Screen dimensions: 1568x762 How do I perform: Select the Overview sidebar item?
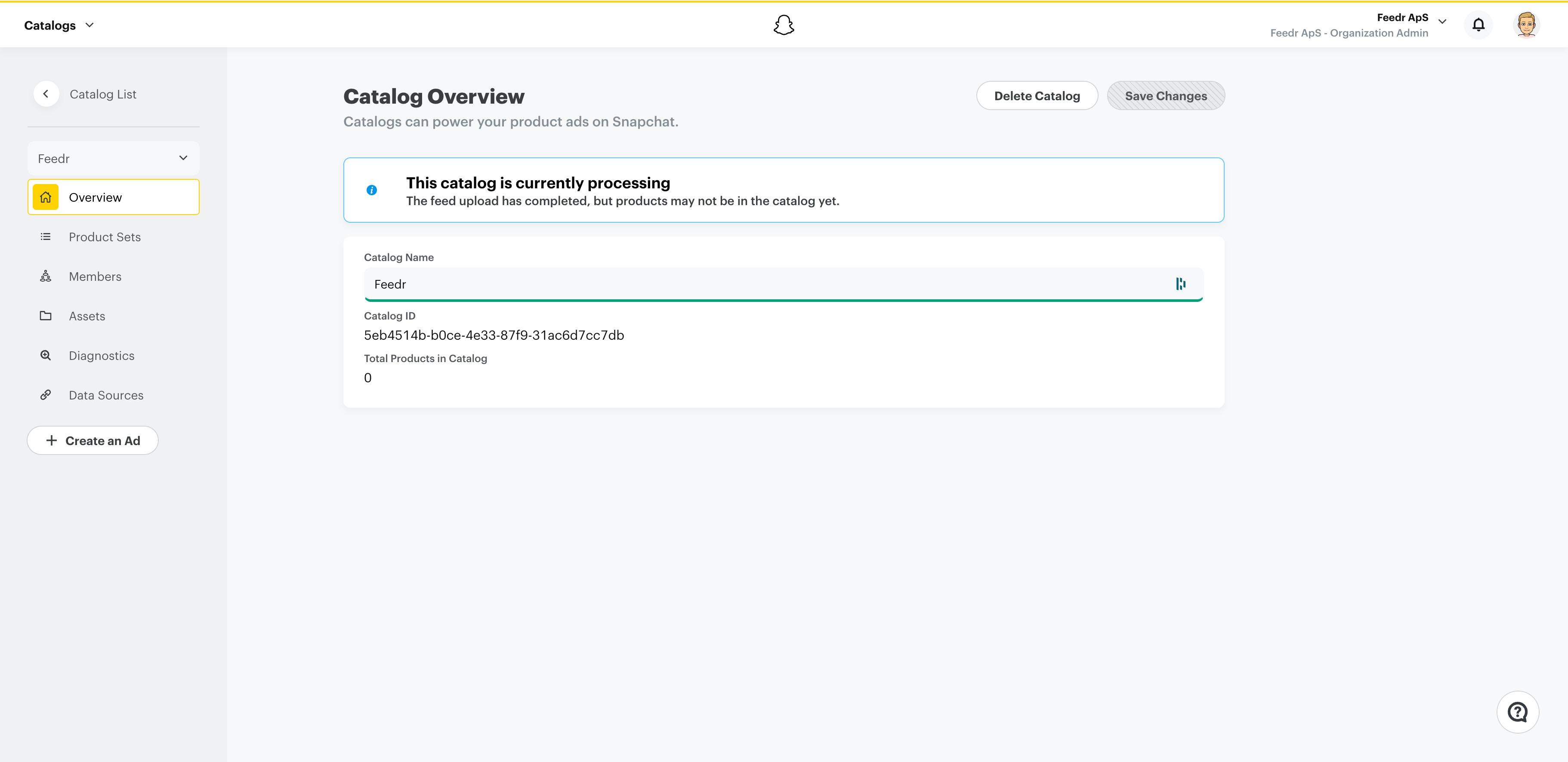point(113,197)
